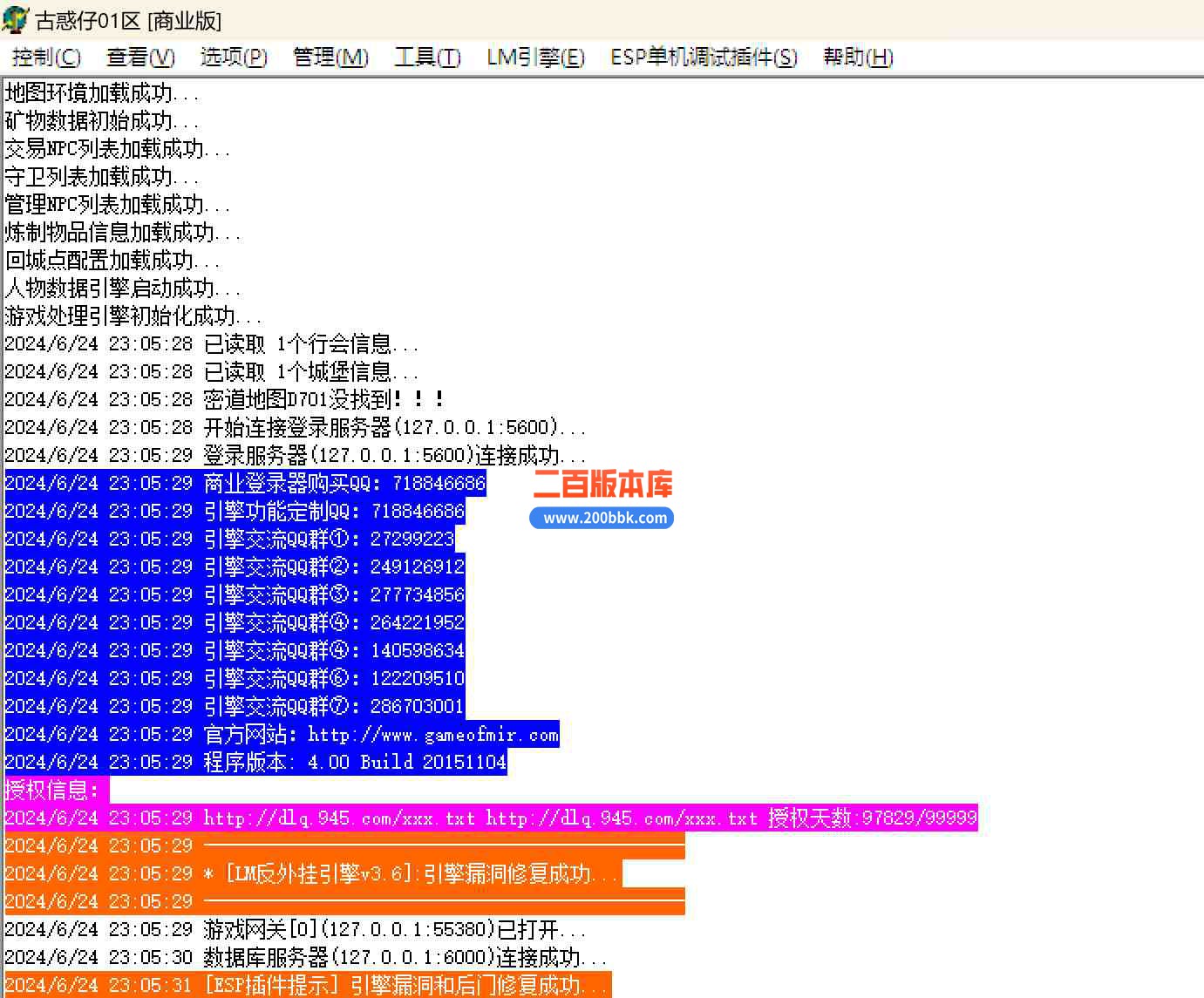Click the 官方网站 gameofmir.com line
1204x998 pixels.
pos(282,734)
